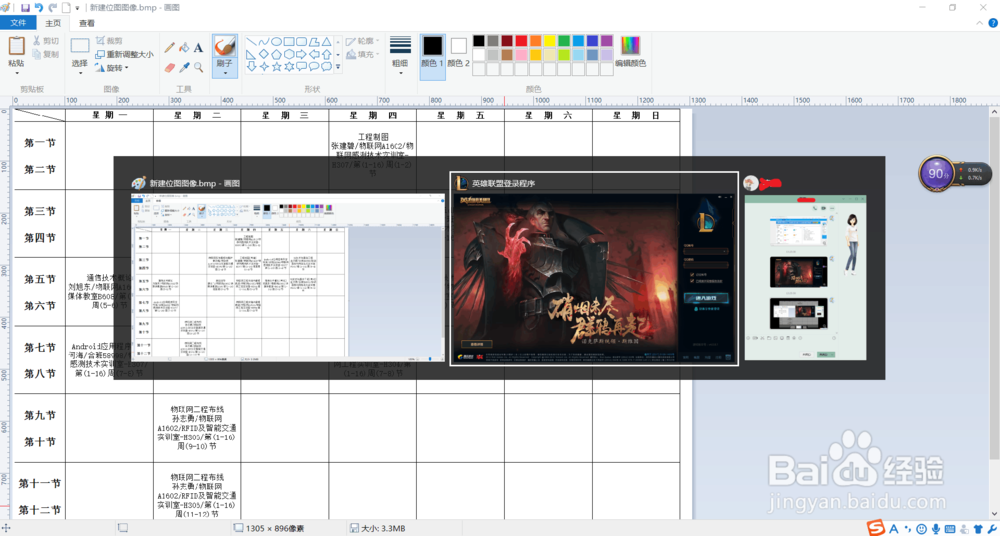Select the Pencil tool
Screen dimensions: 1000x536
[x=170, y=47]
